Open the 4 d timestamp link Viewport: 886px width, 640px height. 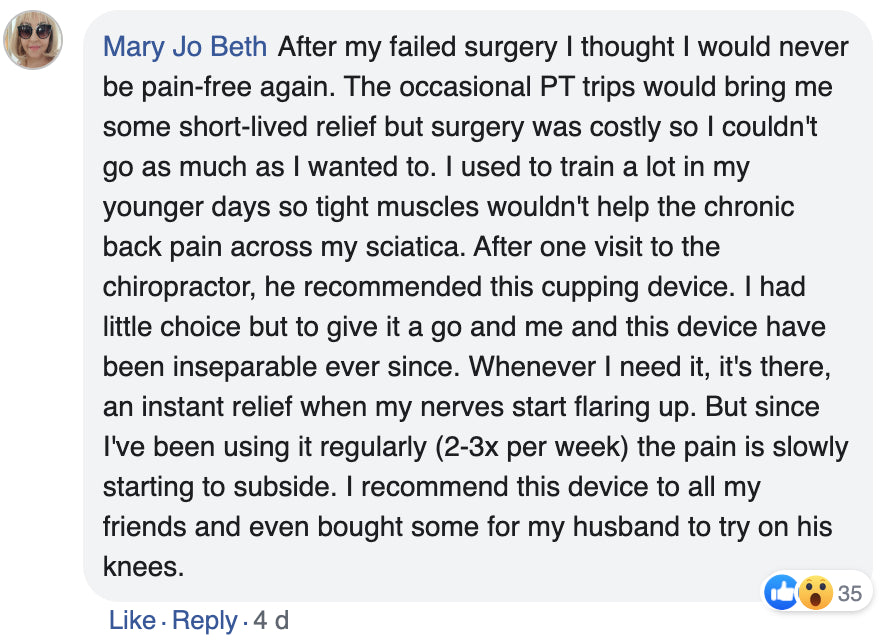[271, 620]
